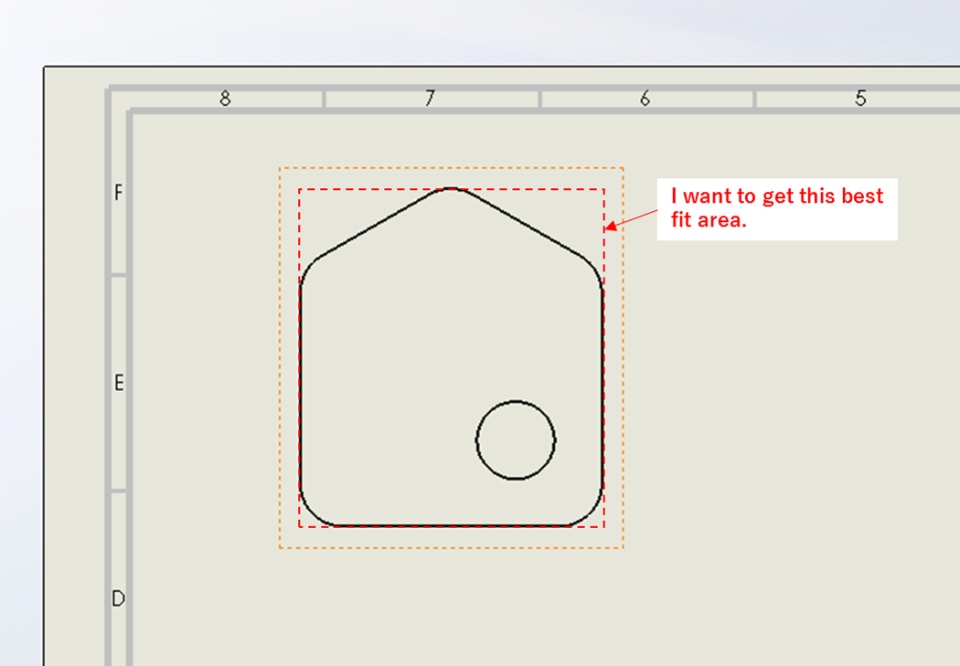
Task: Click zone label 5 on the sheet border
Action: (x=861, y=98)
